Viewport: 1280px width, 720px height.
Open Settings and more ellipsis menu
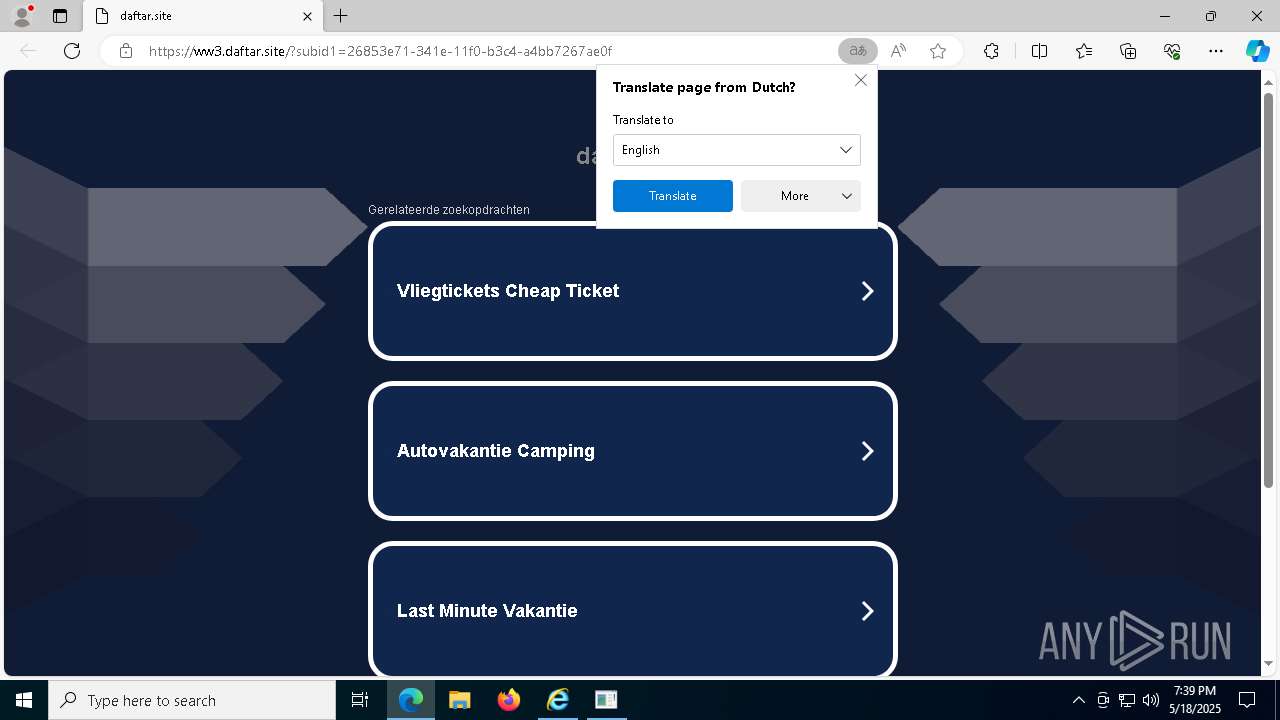coord(1216,51)
